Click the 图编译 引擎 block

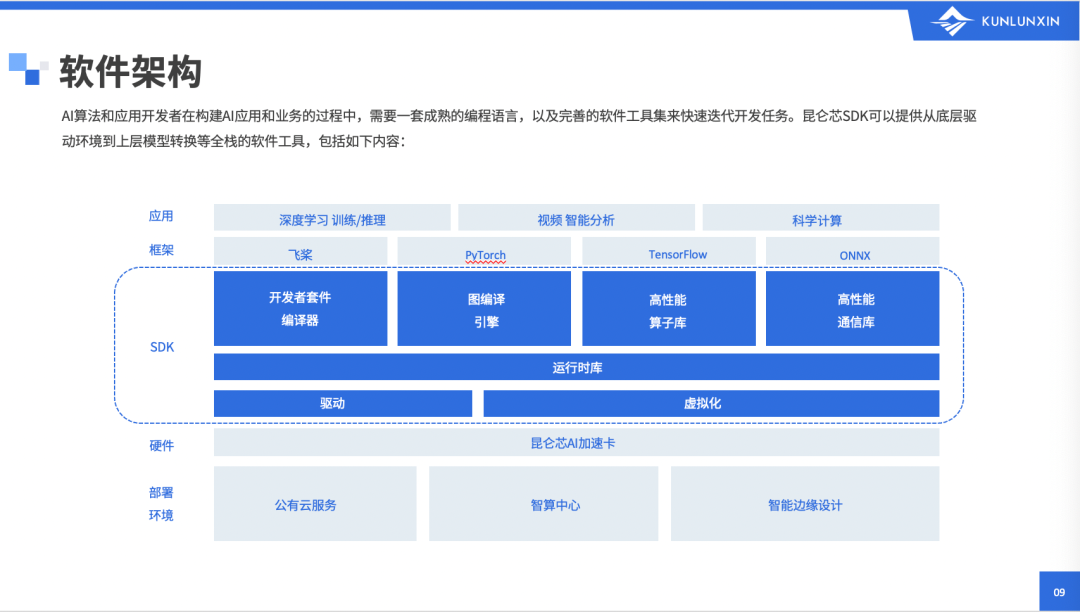(484, 308)
